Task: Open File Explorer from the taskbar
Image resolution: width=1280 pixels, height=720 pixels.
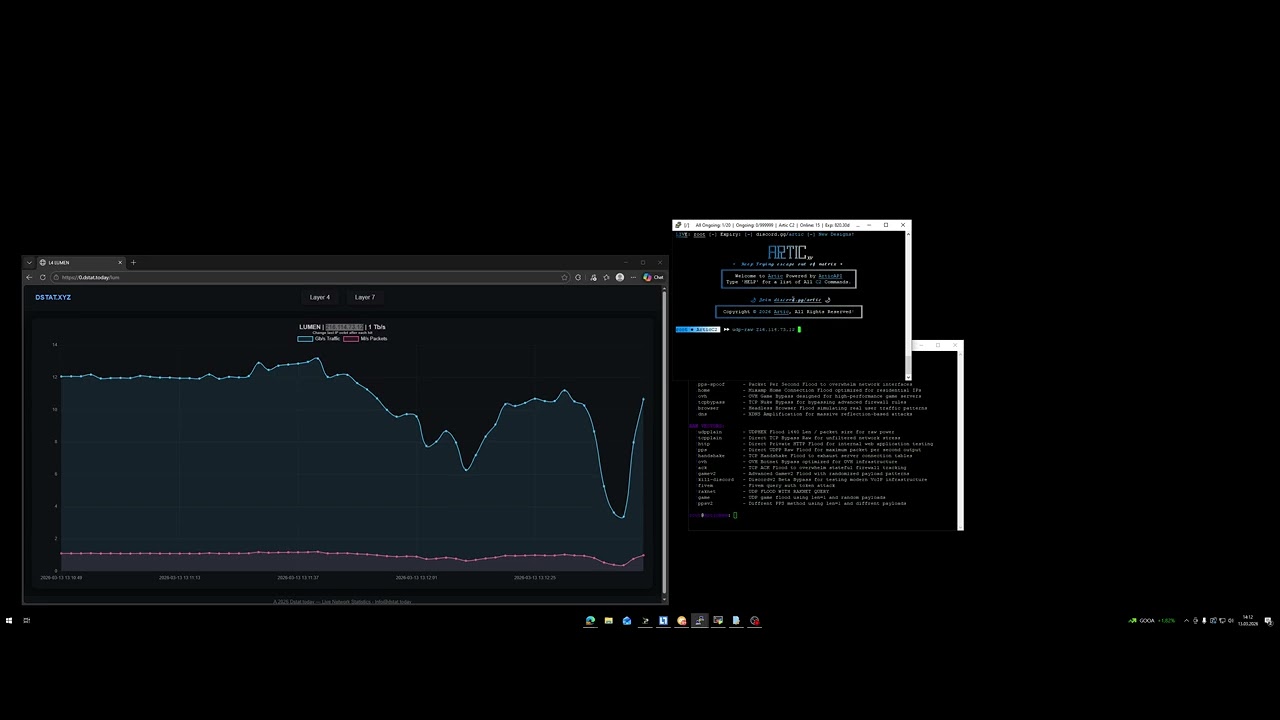Action: (608, 620)
